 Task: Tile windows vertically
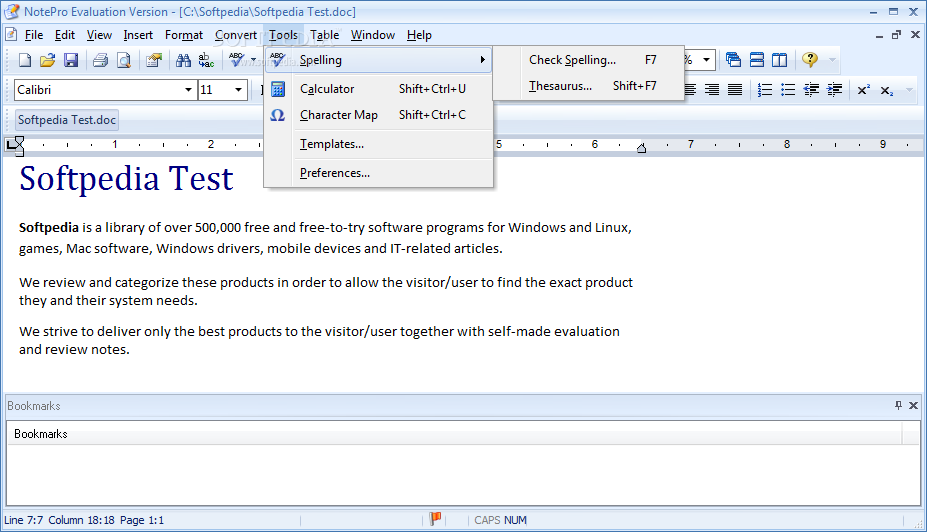(x=779, y=60)
